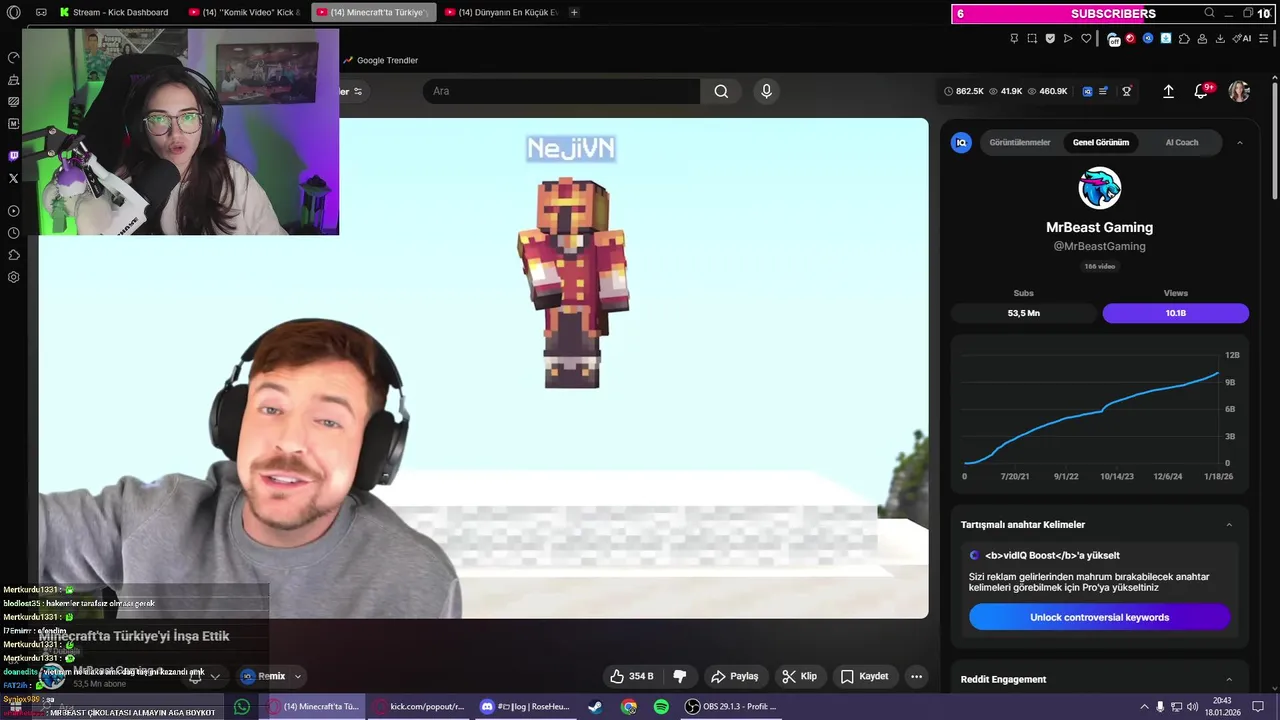This screenshot has height=720, width=1280.
Task: Like the video with 354 B
Action: 632,676
